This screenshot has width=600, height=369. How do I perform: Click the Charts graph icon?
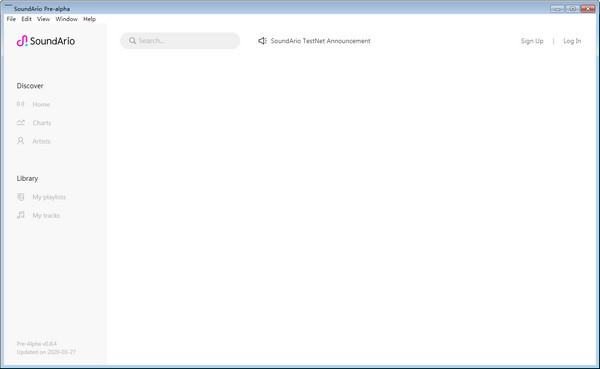tap(21, 122)
